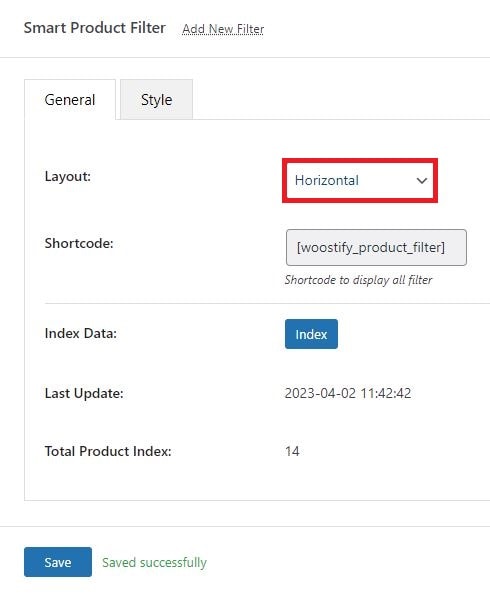Switch to the Style tab

click(156, 99)
